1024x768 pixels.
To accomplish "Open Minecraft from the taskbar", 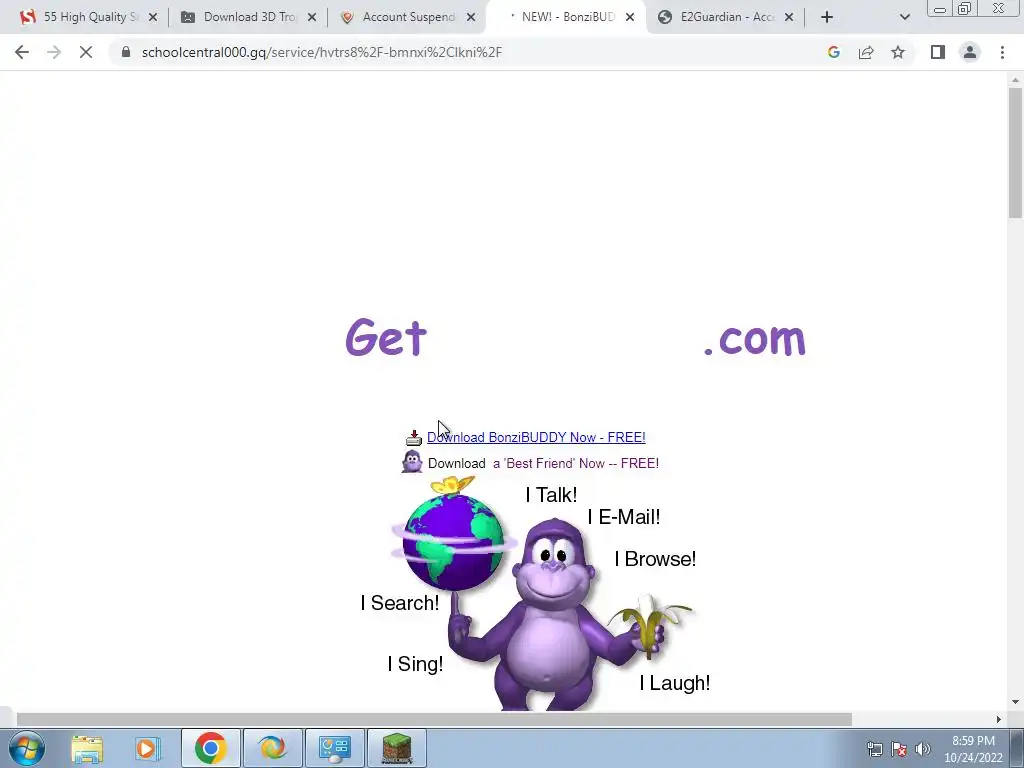I will (x=396, y=748).
